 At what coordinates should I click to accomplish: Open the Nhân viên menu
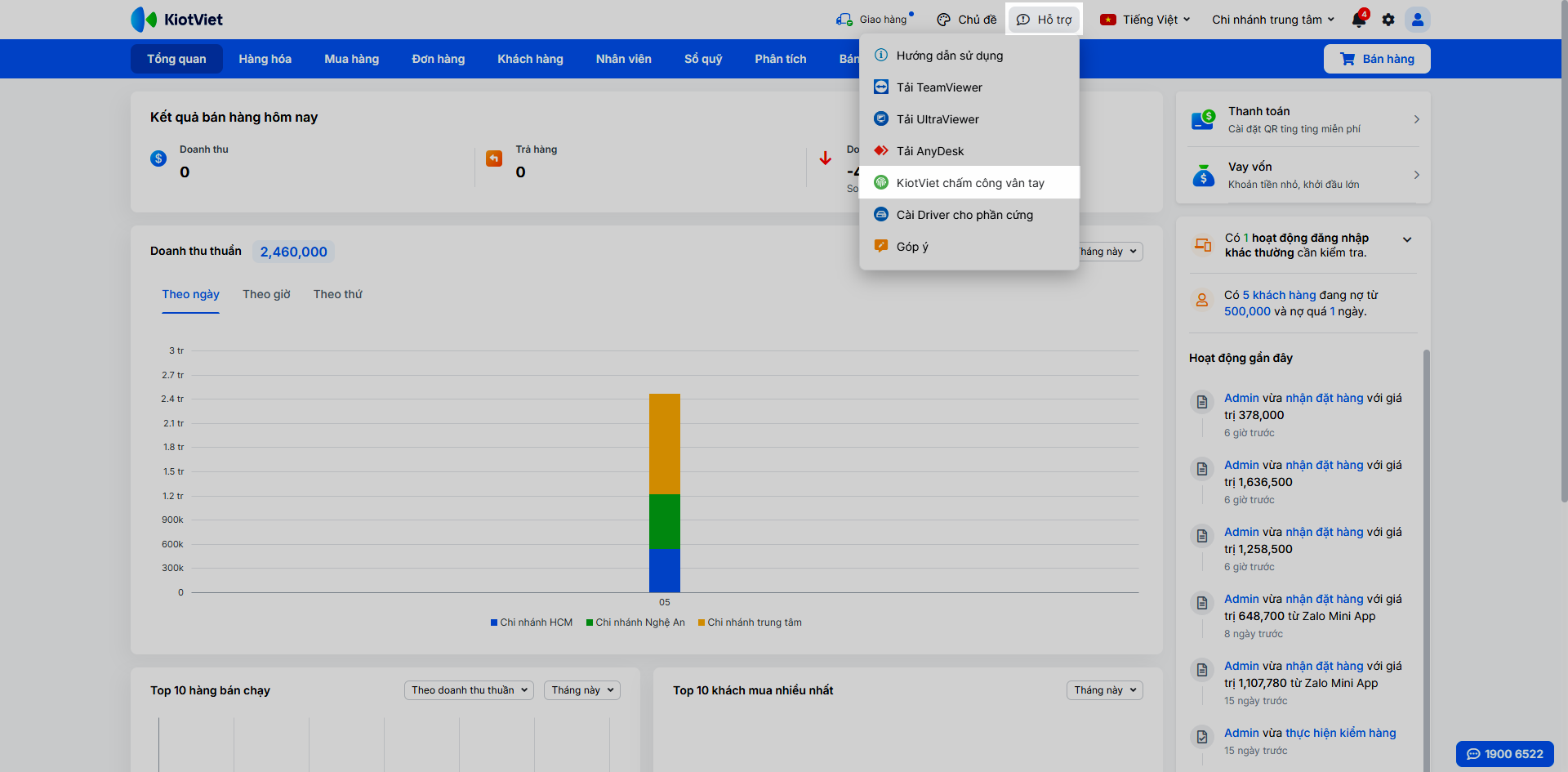[x=624, y=59]
